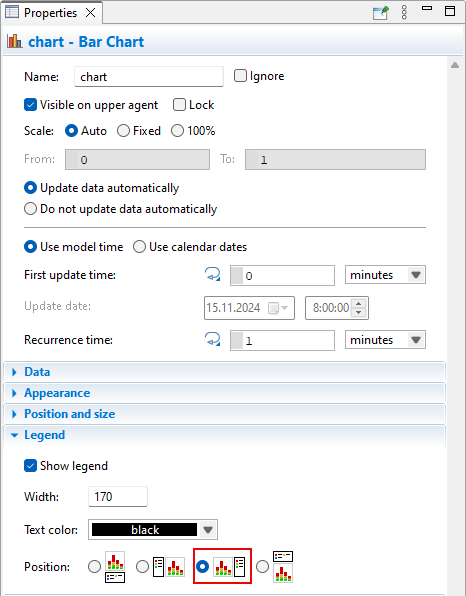Open First update time minutes dropdown
This screenshot has width=466, height=596.
point(385,274)
